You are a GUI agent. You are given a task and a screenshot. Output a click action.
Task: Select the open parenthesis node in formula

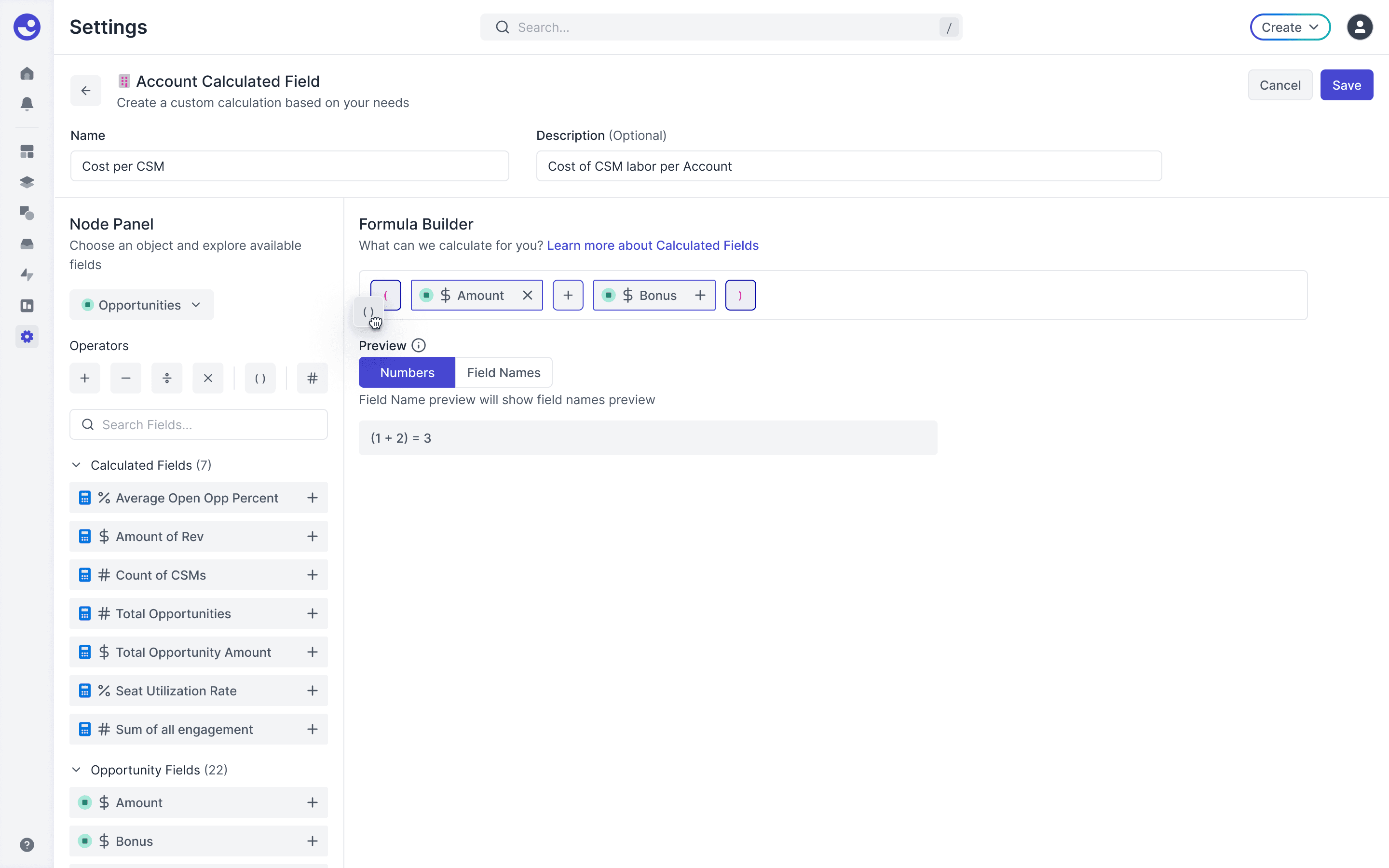point(386,295)
